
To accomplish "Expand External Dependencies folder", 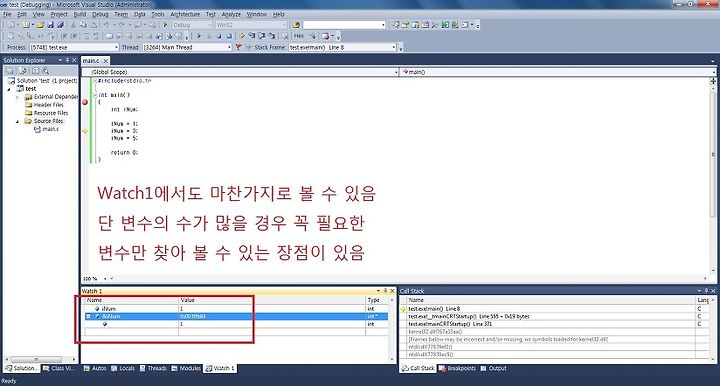I will 17,97.
